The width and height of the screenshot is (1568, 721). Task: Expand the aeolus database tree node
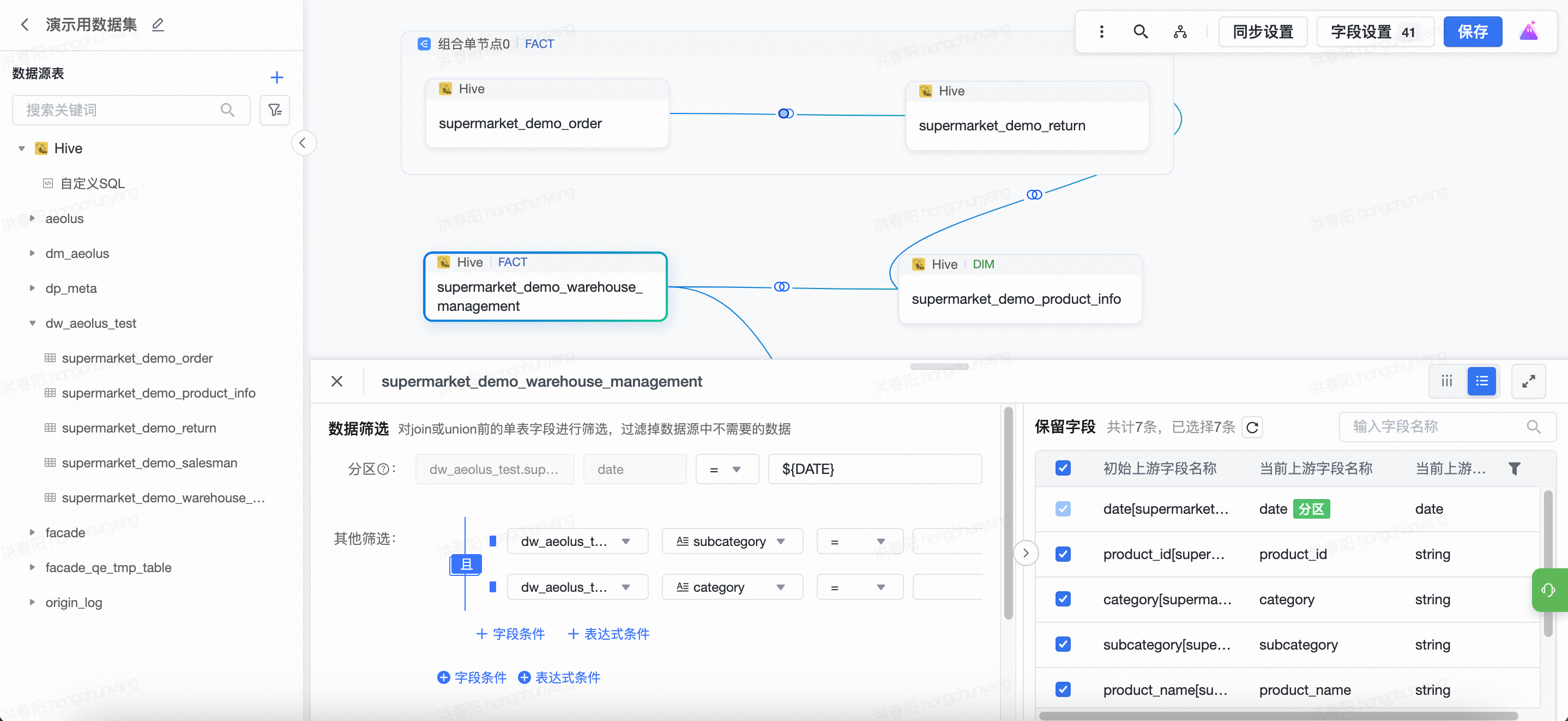point(32,219)
